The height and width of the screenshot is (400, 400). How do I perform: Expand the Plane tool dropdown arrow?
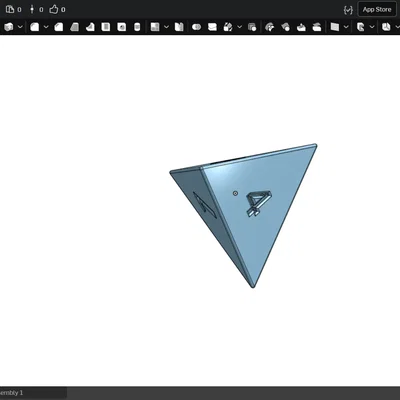[x=346, y=27]
